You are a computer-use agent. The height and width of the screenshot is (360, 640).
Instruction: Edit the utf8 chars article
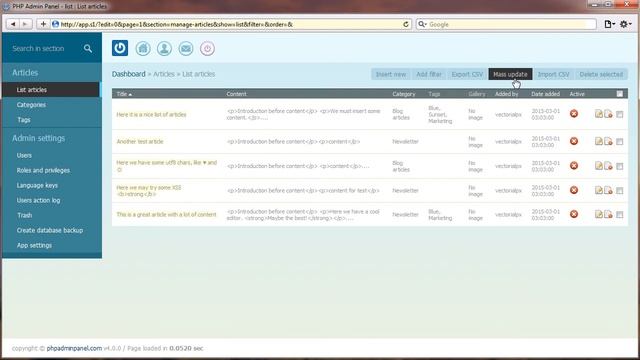(x=598, y=166)
